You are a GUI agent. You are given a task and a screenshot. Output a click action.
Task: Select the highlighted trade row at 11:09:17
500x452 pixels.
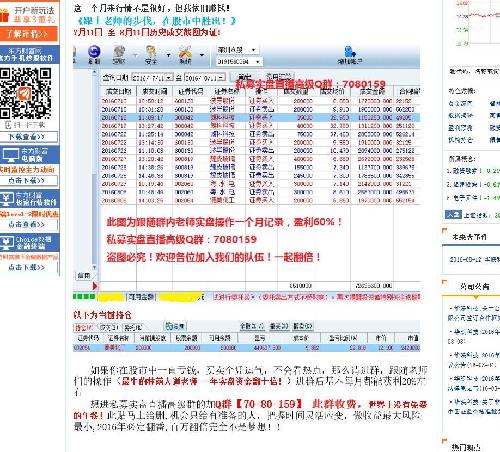coord(260,117)
